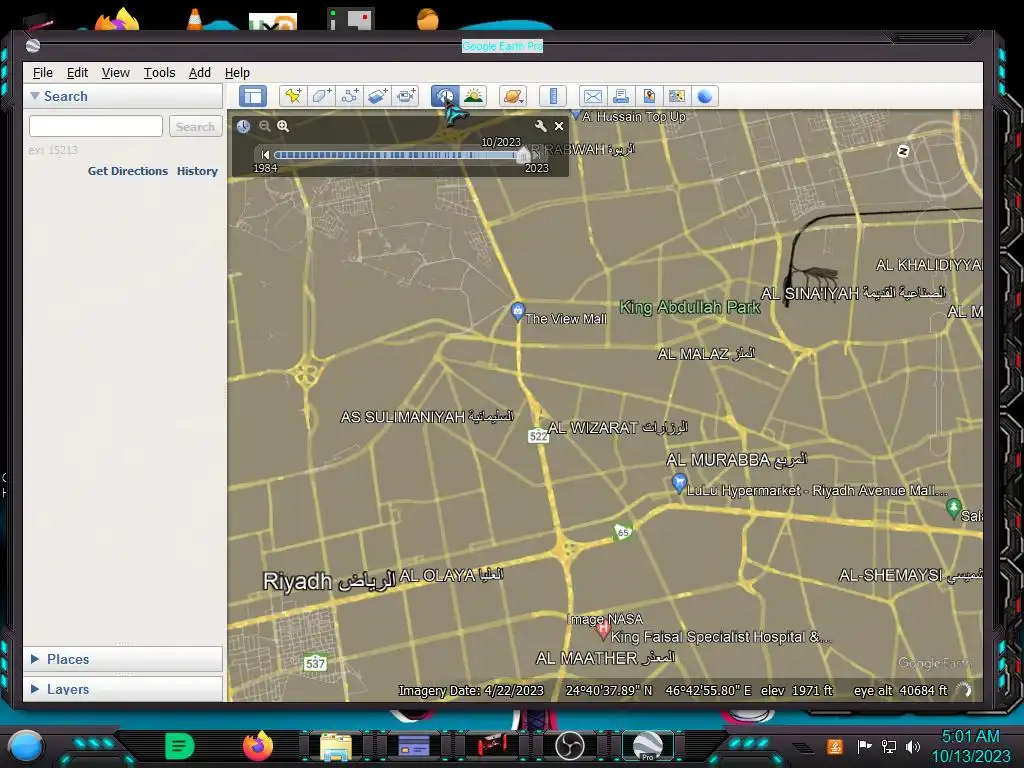This screenshot has width=1024, height=768.
Task: Toggle the sidebar panel button
Action: 253,97
